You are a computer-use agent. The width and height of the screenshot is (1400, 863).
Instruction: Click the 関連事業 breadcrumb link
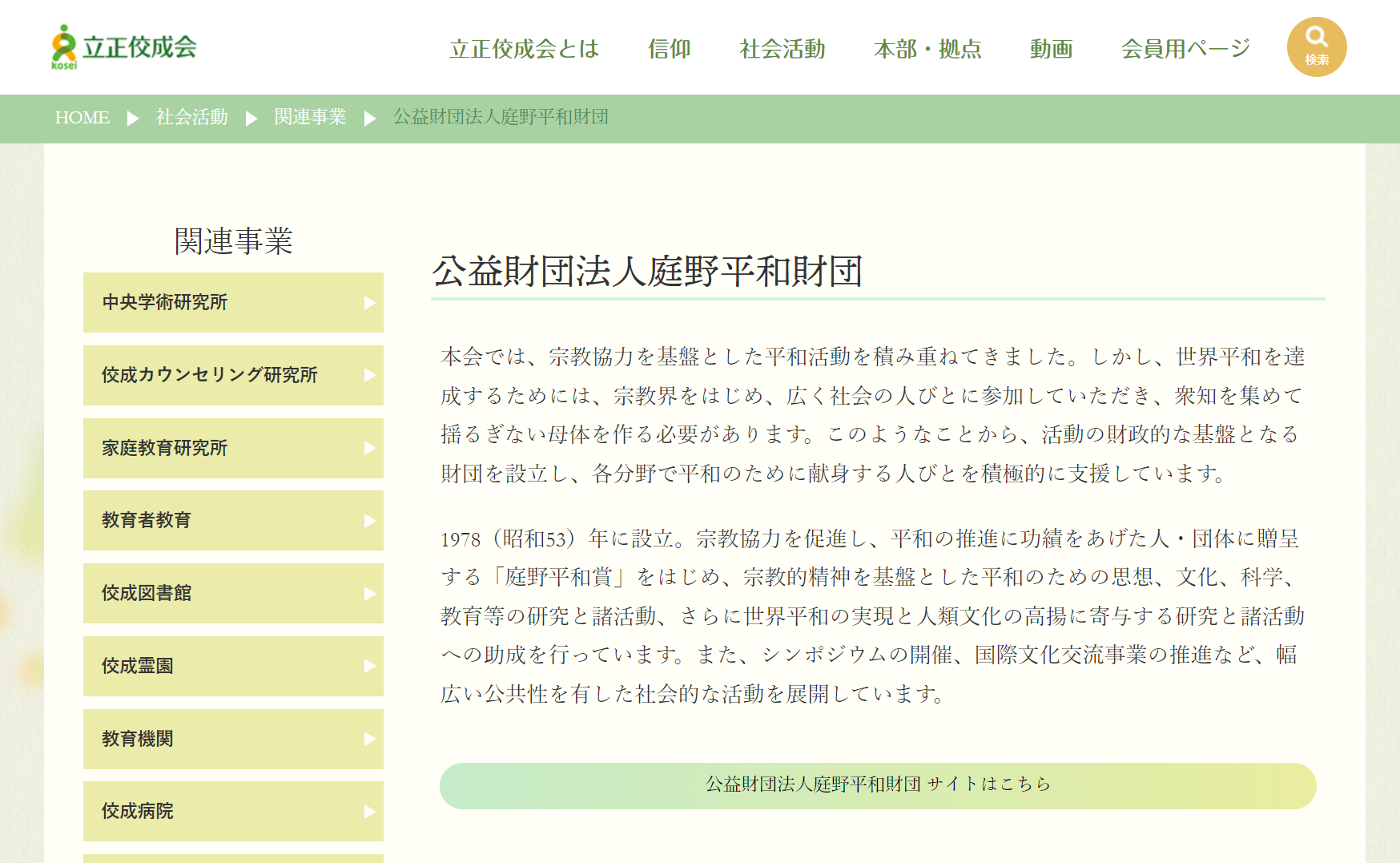pos(310,118)
